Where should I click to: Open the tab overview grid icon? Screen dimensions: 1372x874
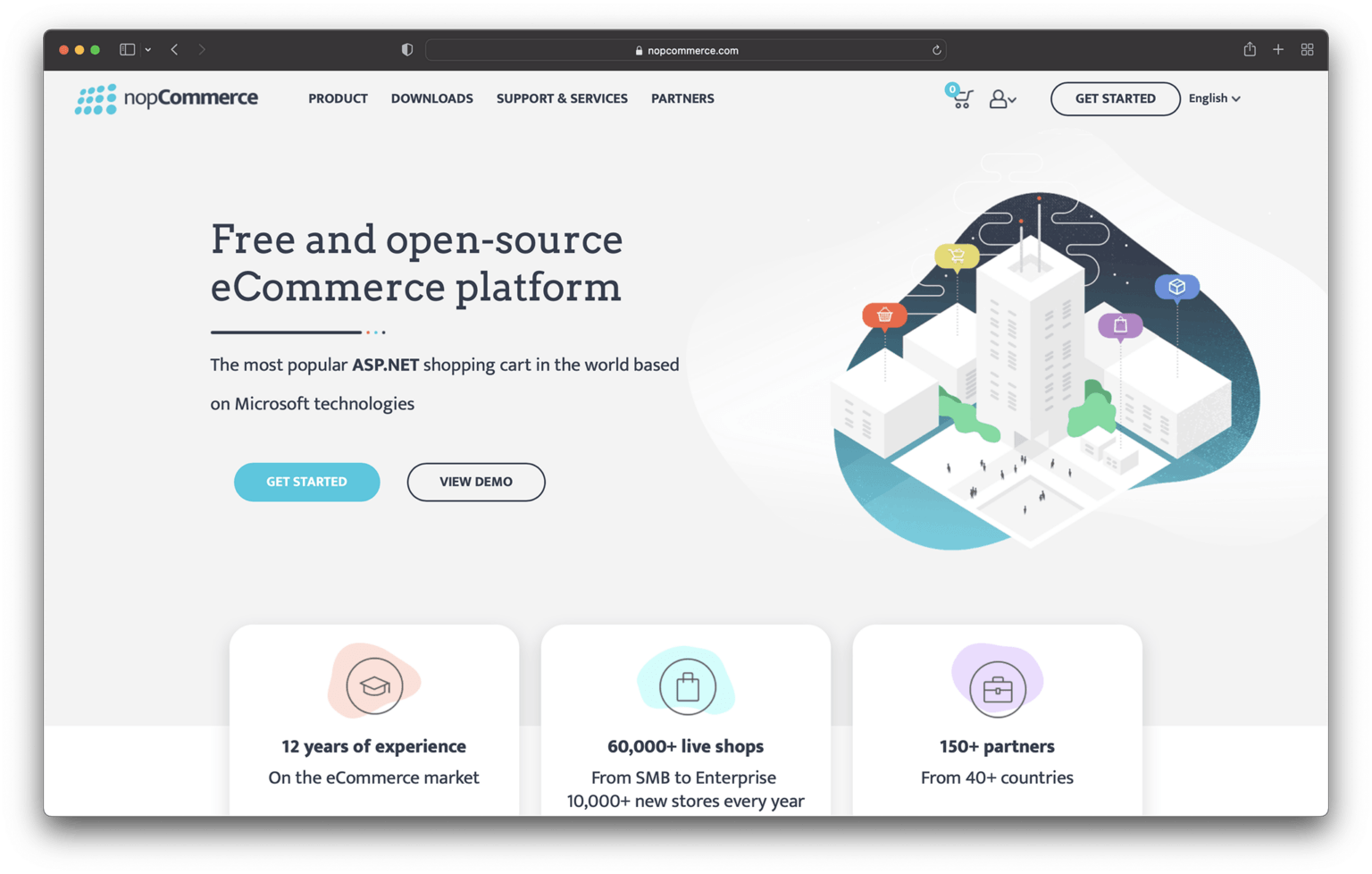coord(1308,49)
